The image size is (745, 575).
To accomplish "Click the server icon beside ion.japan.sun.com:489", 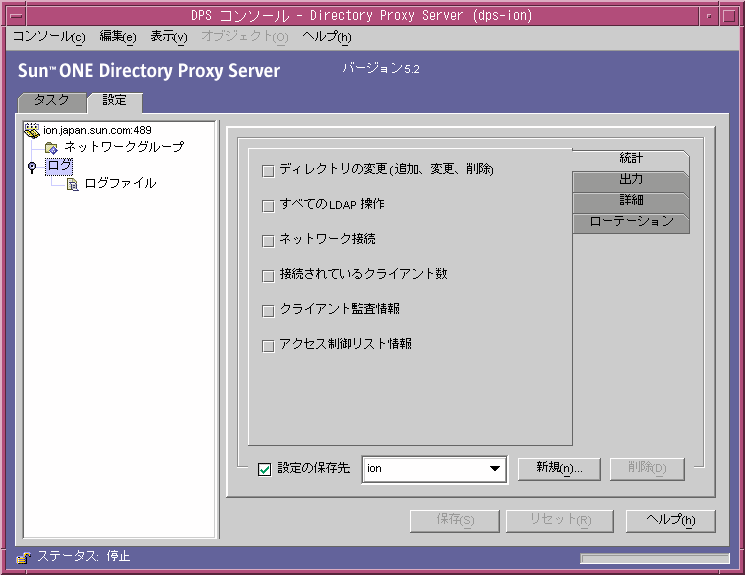I will point(32,130).
